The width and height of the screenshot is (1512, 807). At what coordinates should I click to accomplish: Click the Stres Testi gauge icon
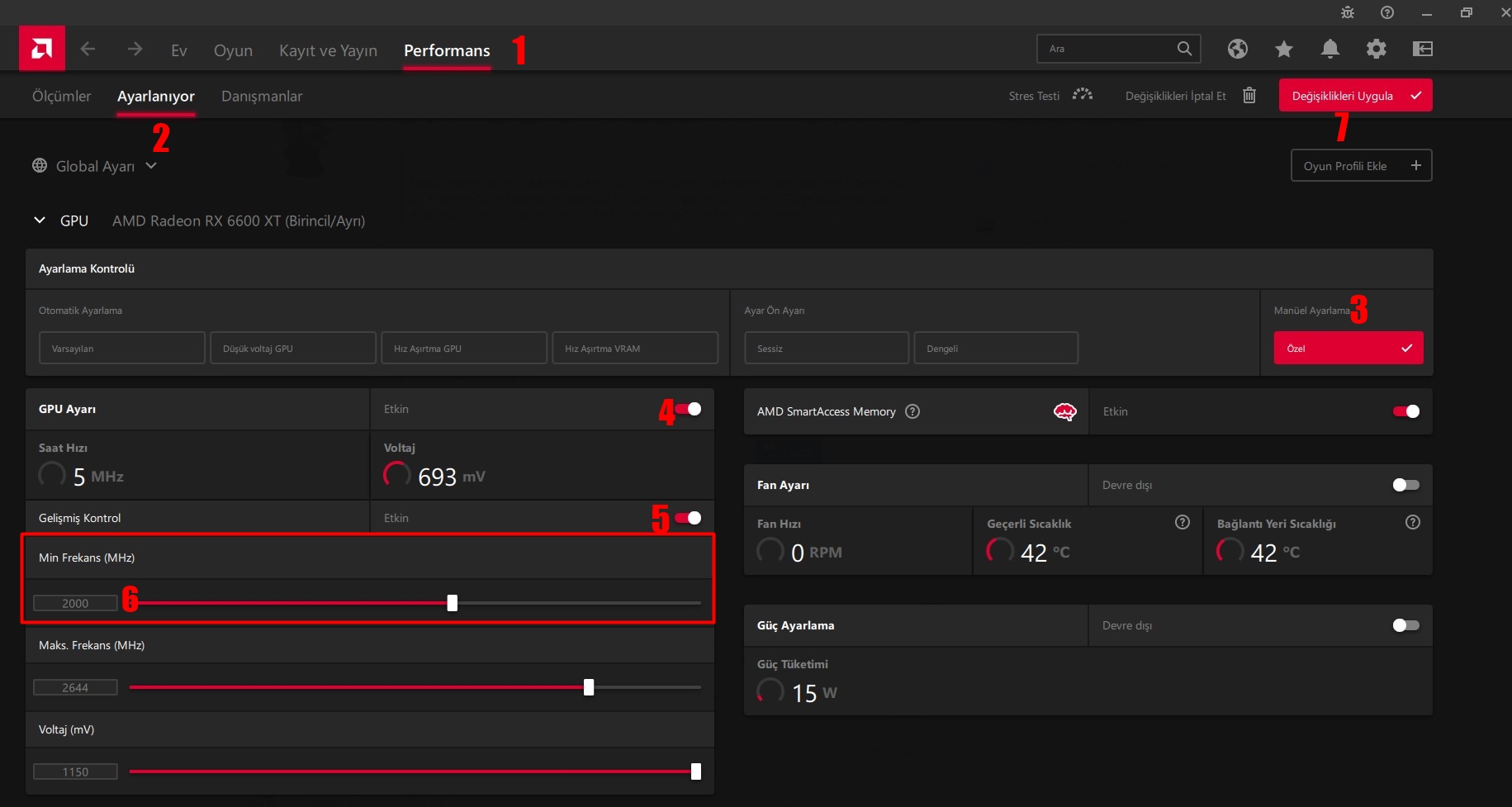pos(1083,95)
